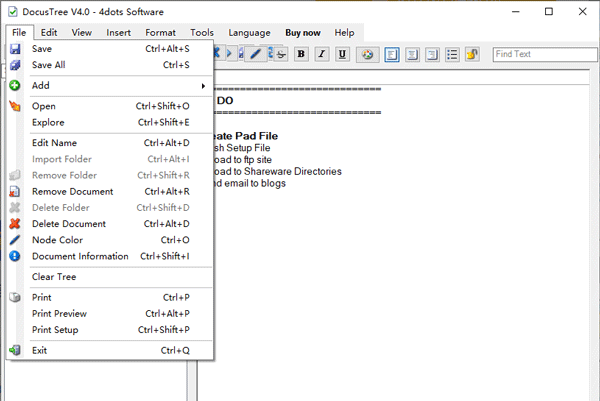This screenshot has height=401, width=600.
Task: Click the printer icon beside Print
Action: click(15, 297)
